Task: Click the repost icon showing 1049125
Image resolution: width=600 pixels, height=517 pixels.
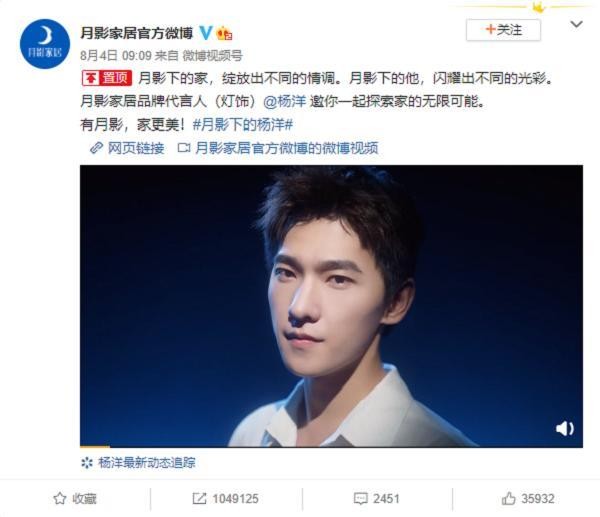Action: point(199,498)
